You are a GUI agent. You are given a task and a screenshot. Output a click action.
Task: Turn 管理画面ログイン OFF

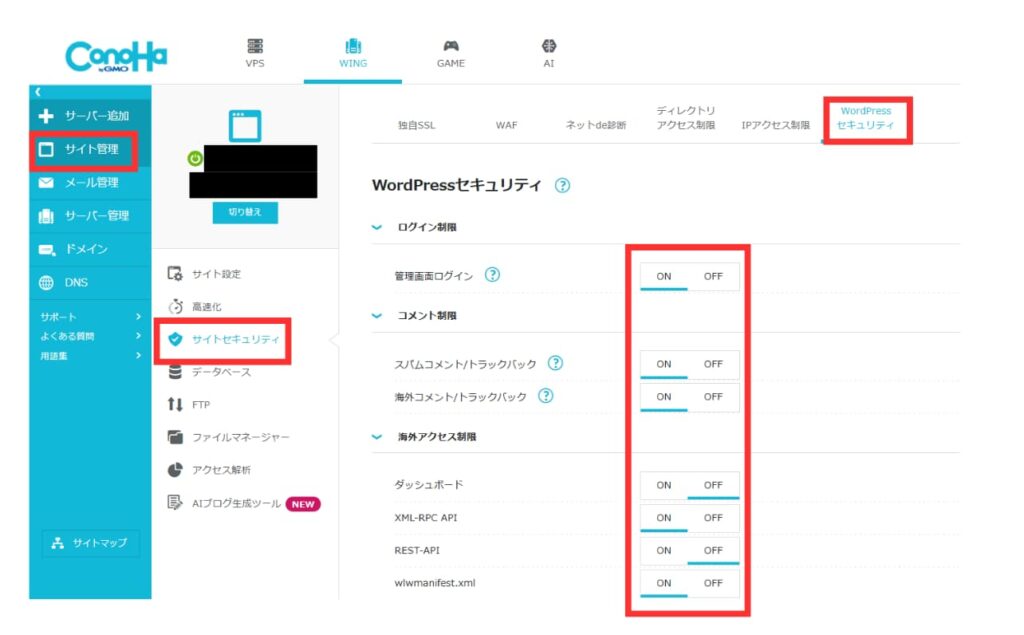click(x=713, y=276)
